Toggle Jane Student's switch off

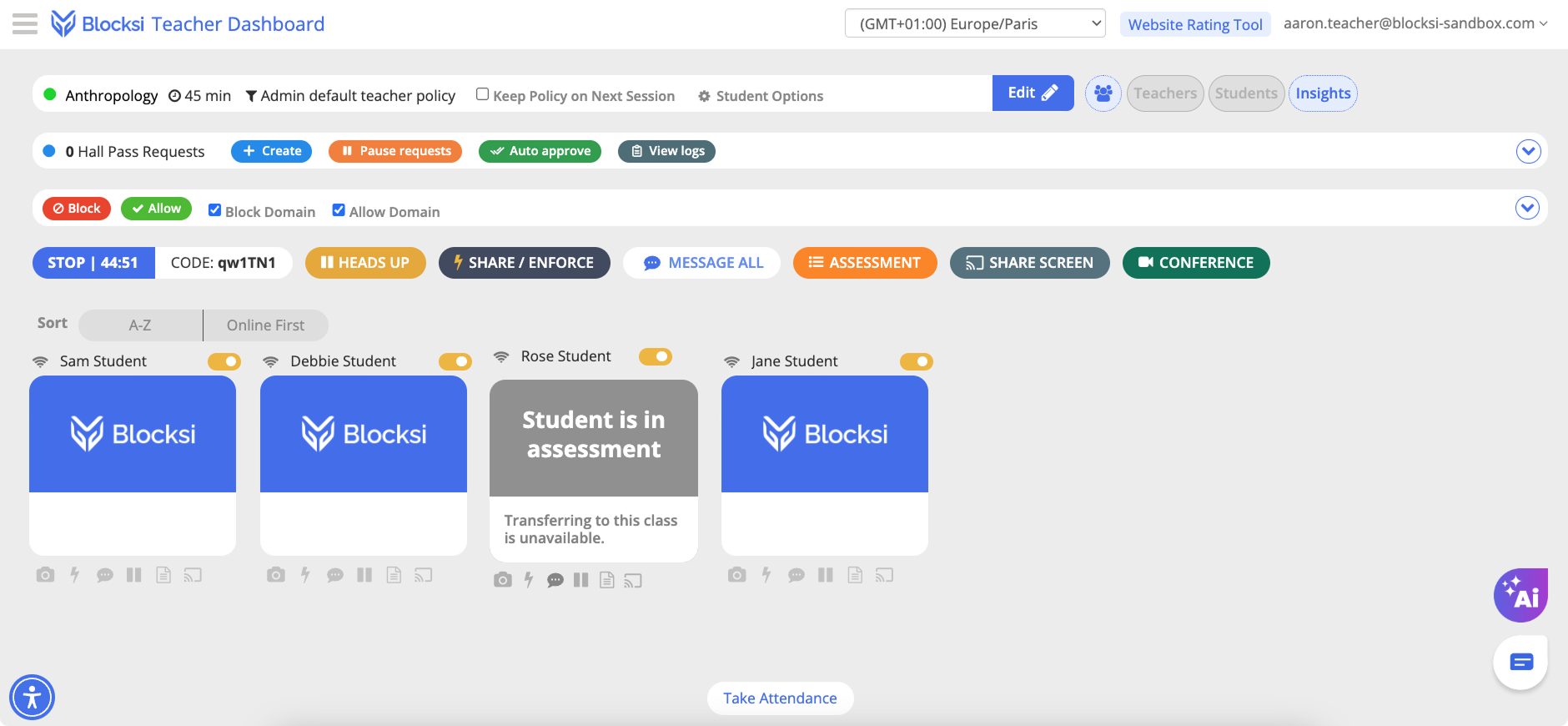(x=917, y=361)
